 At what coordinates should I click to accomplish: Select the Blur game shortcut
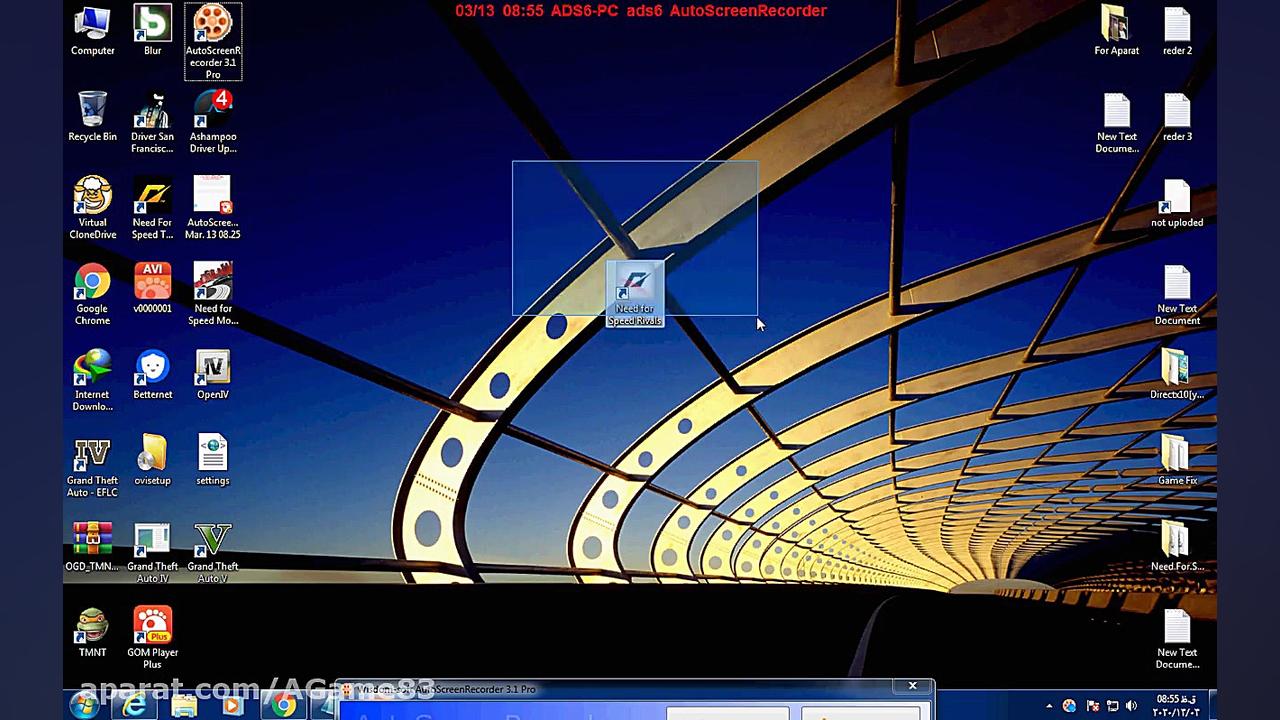152,31
